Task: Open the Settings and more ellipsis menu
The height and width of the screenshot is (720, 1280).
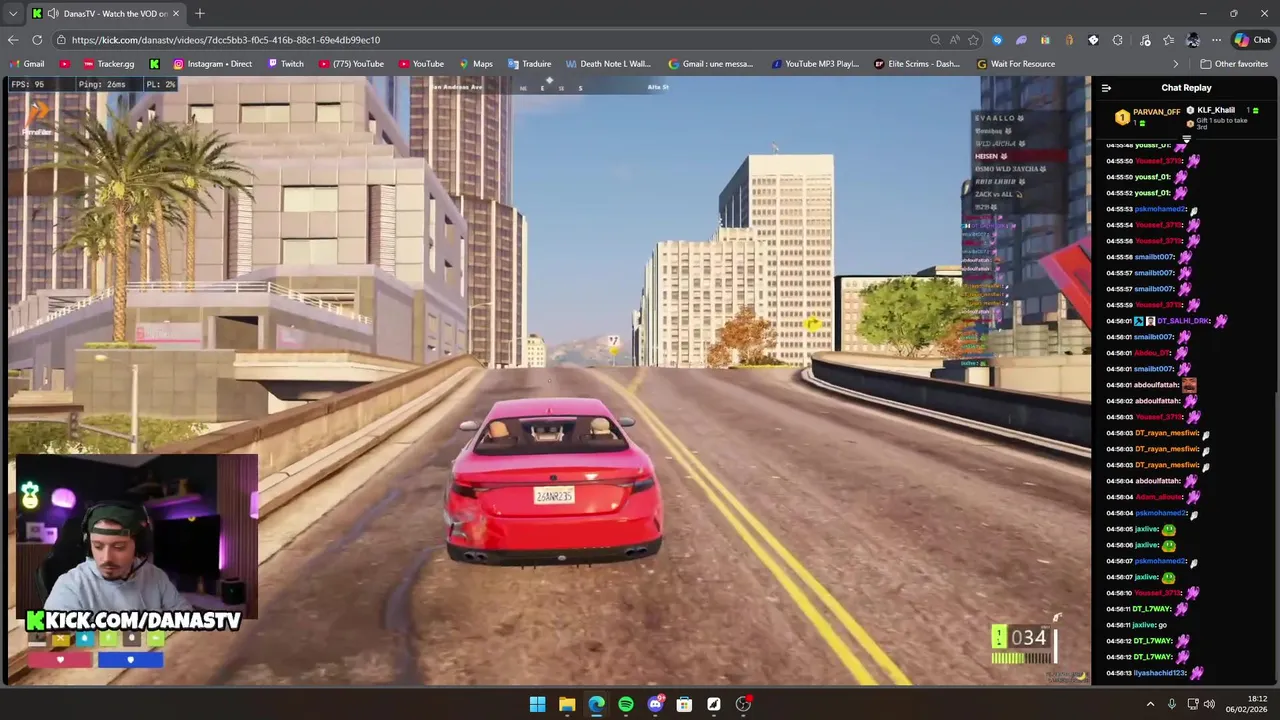Action: (1216, 40)
